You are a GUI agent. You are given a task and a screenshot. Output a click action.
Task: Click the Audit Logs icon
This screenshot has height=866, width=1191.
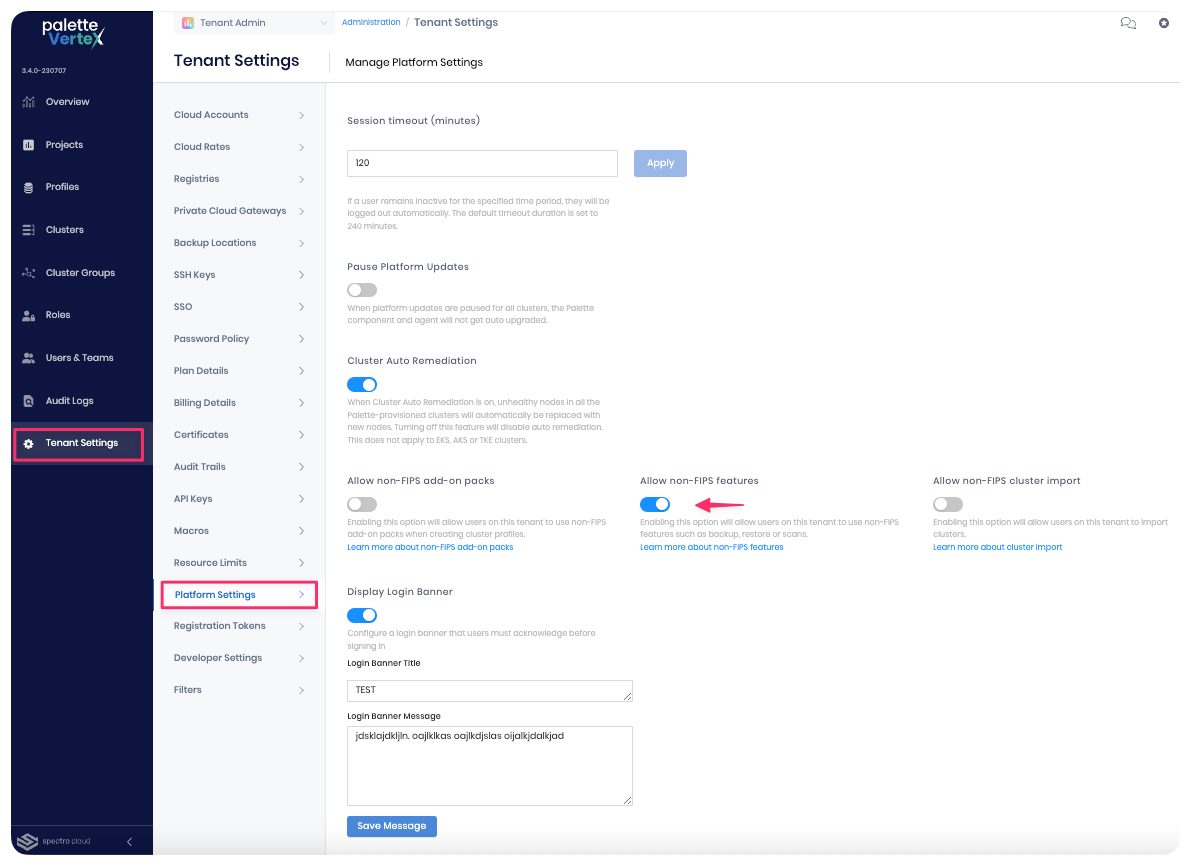coord(29,401)
